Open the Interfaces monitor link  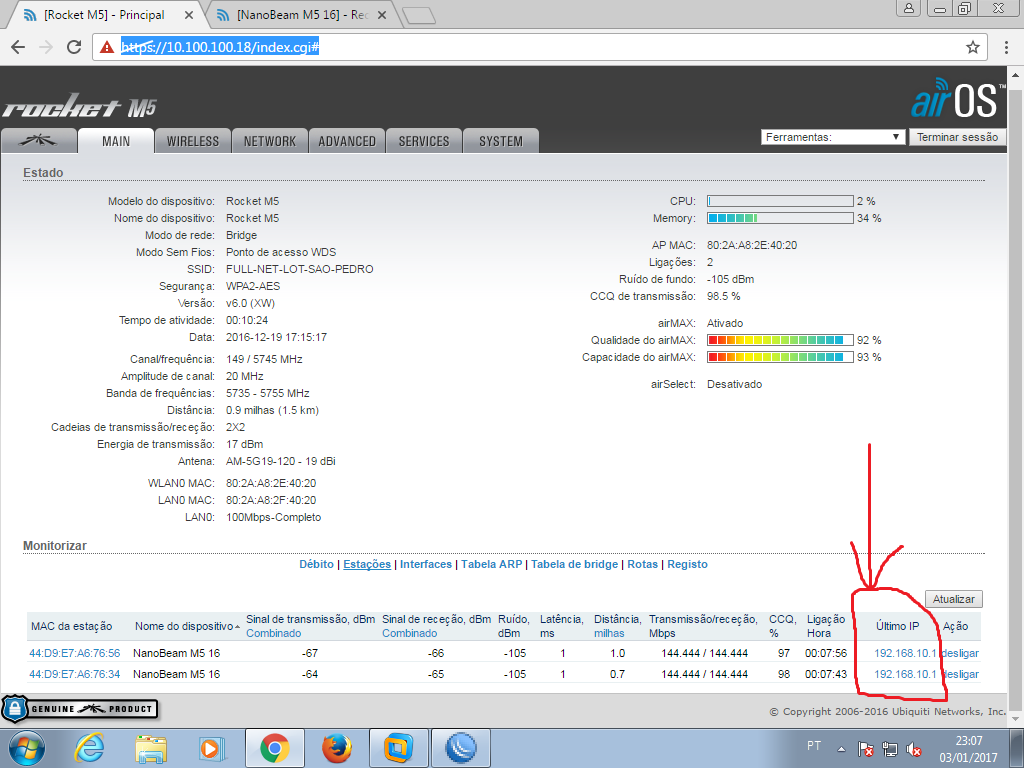click(x=426, y=564)
